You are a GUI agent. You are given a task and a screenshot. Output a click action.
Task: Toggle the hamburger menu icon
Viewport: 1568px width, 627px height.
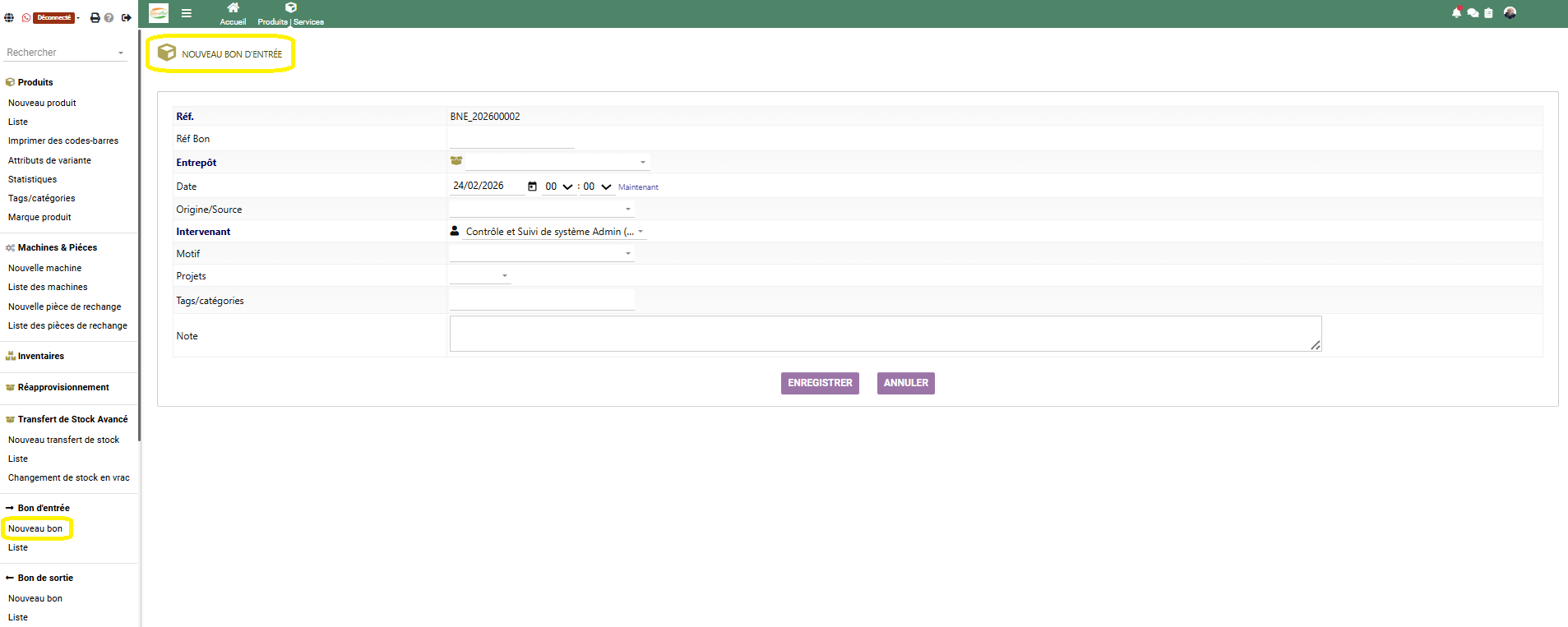tap(187, 13)
